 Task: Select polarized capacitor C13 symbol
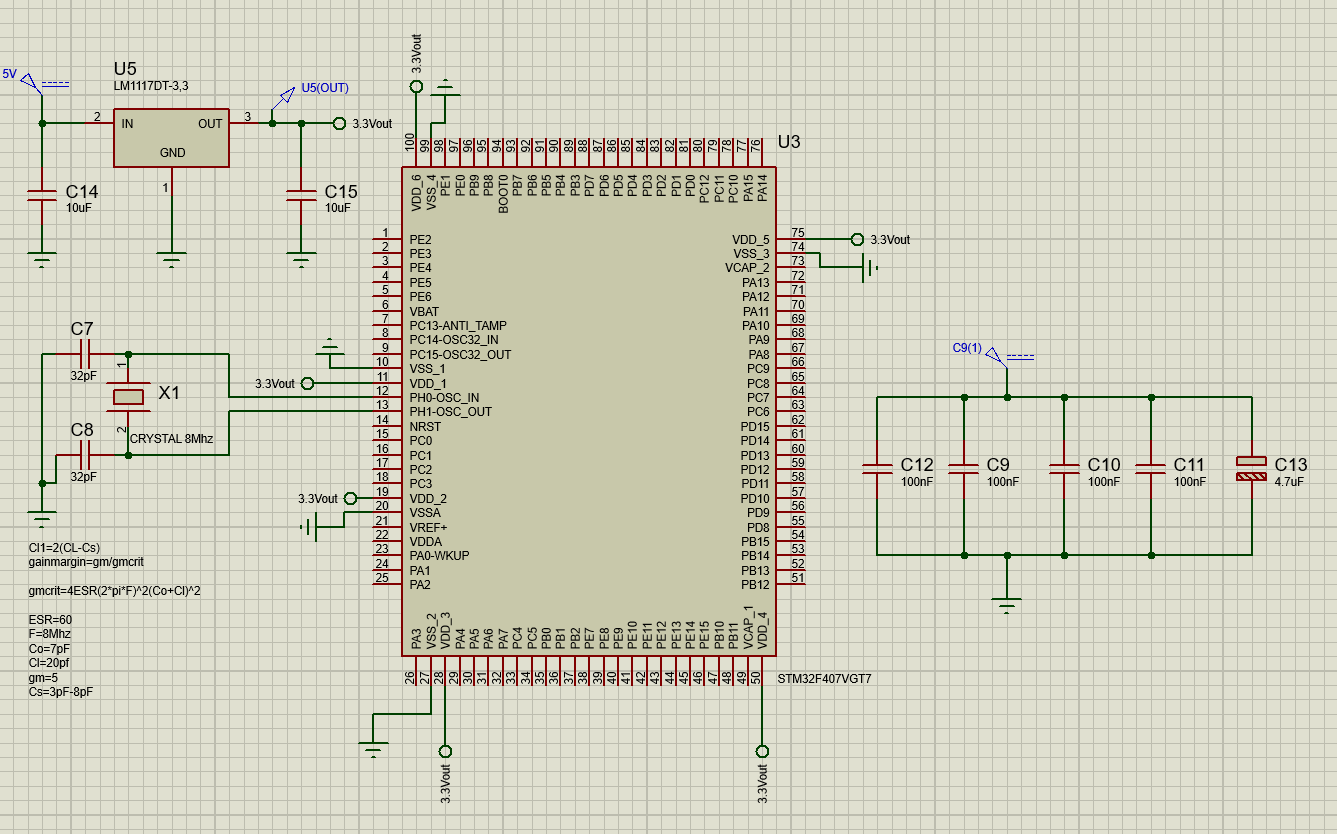(1251, 468)
